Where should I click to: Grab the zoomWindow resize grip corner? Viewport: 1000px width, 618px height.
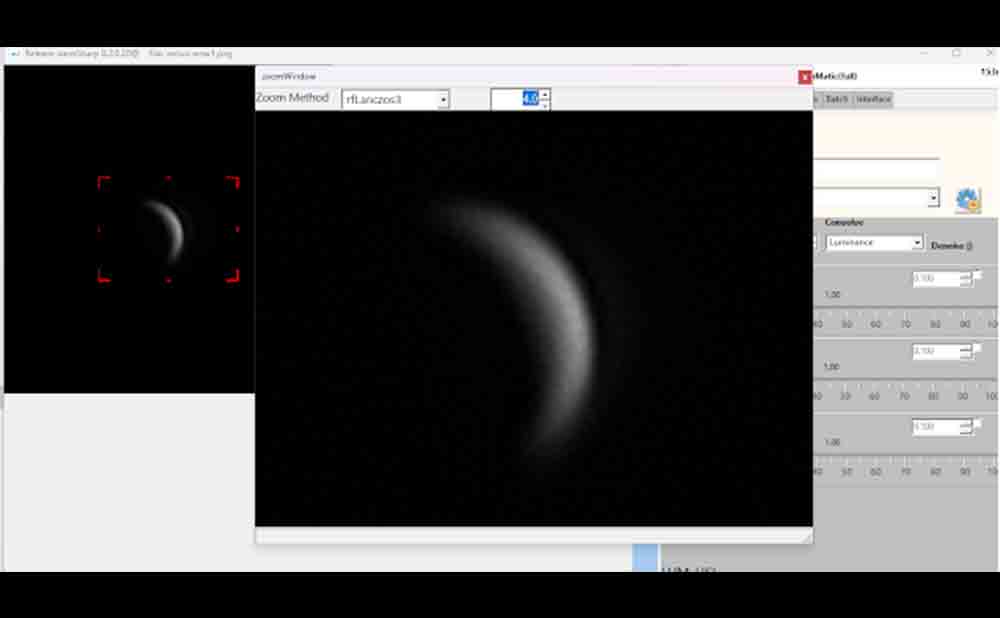805,537
